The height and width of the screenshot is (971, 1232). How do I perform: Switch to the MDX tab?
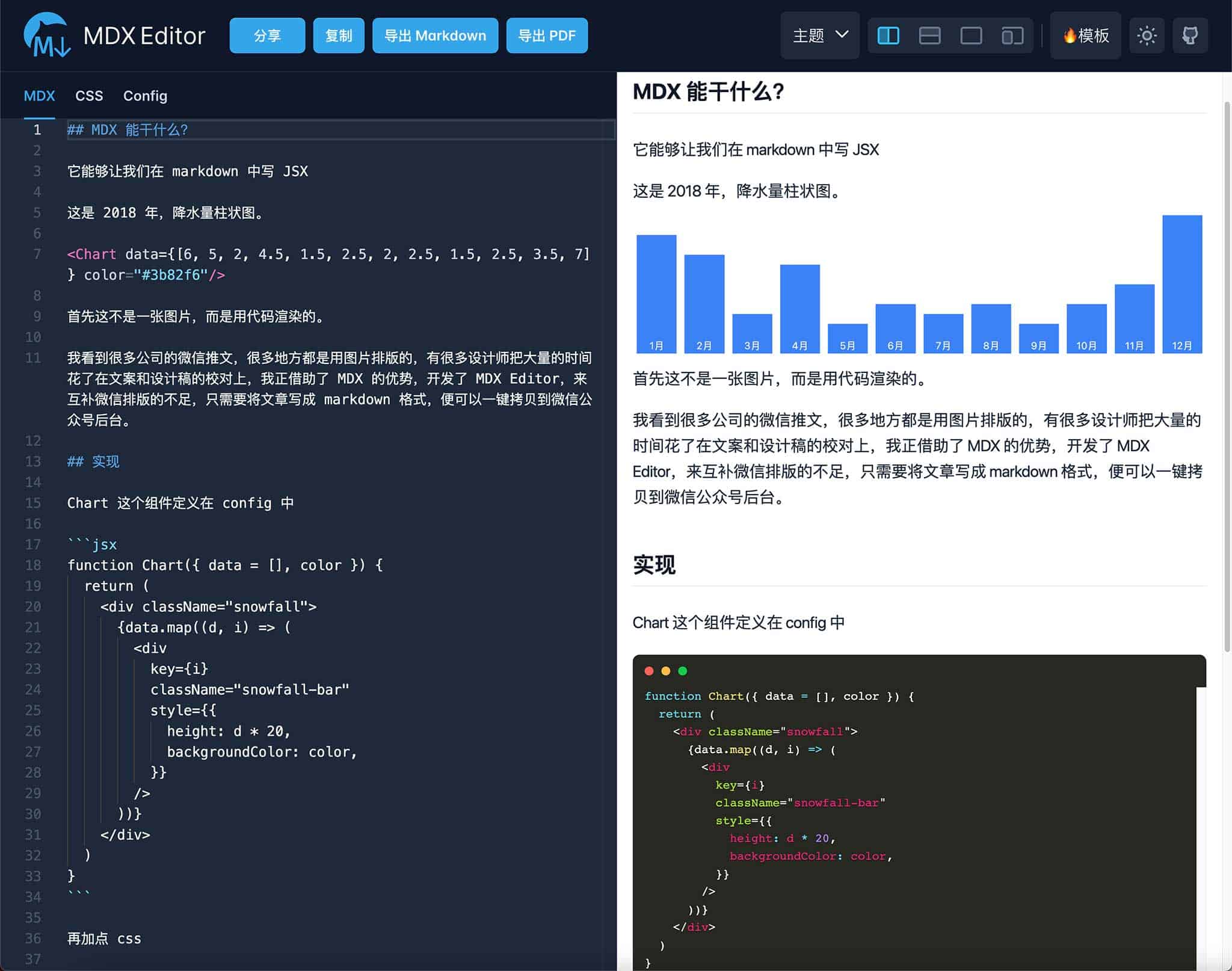point(39,96)
